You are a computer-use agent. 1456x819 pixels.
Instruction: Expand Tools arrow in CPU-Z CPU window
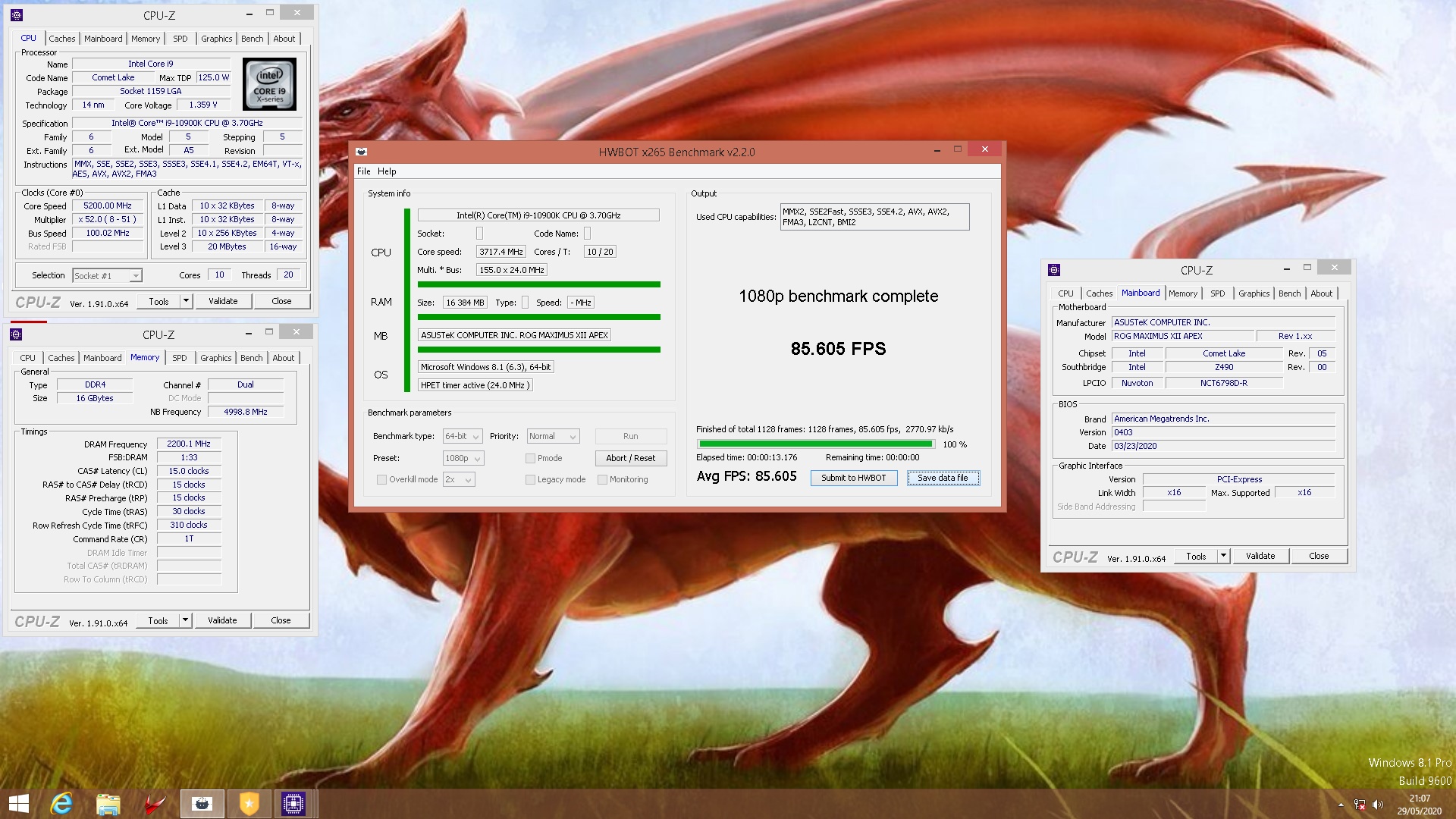[x=186, y=301]
